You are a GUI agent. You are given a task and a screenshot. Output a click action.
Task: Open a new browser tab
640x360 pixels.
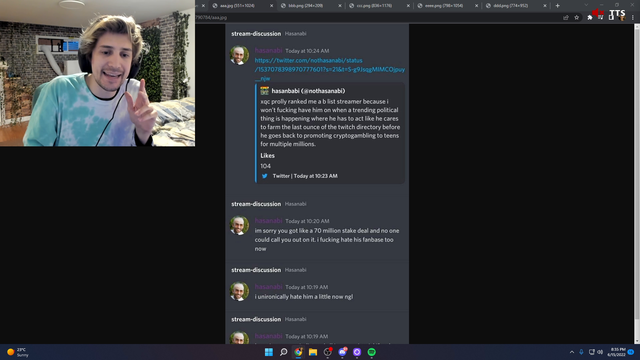tap(558, 6)
